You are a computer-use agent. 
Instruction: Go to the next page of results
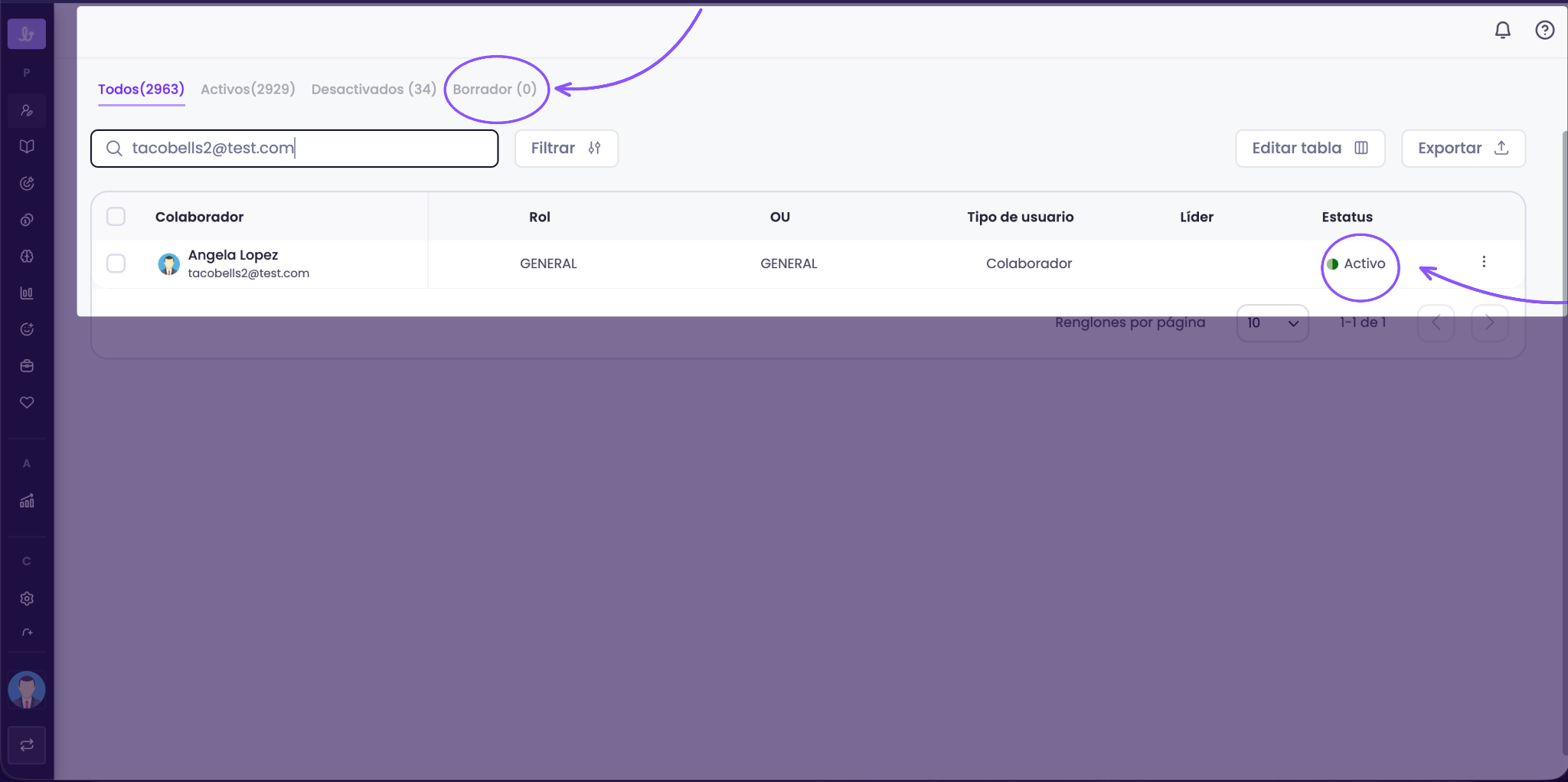tap(1490, 323)
